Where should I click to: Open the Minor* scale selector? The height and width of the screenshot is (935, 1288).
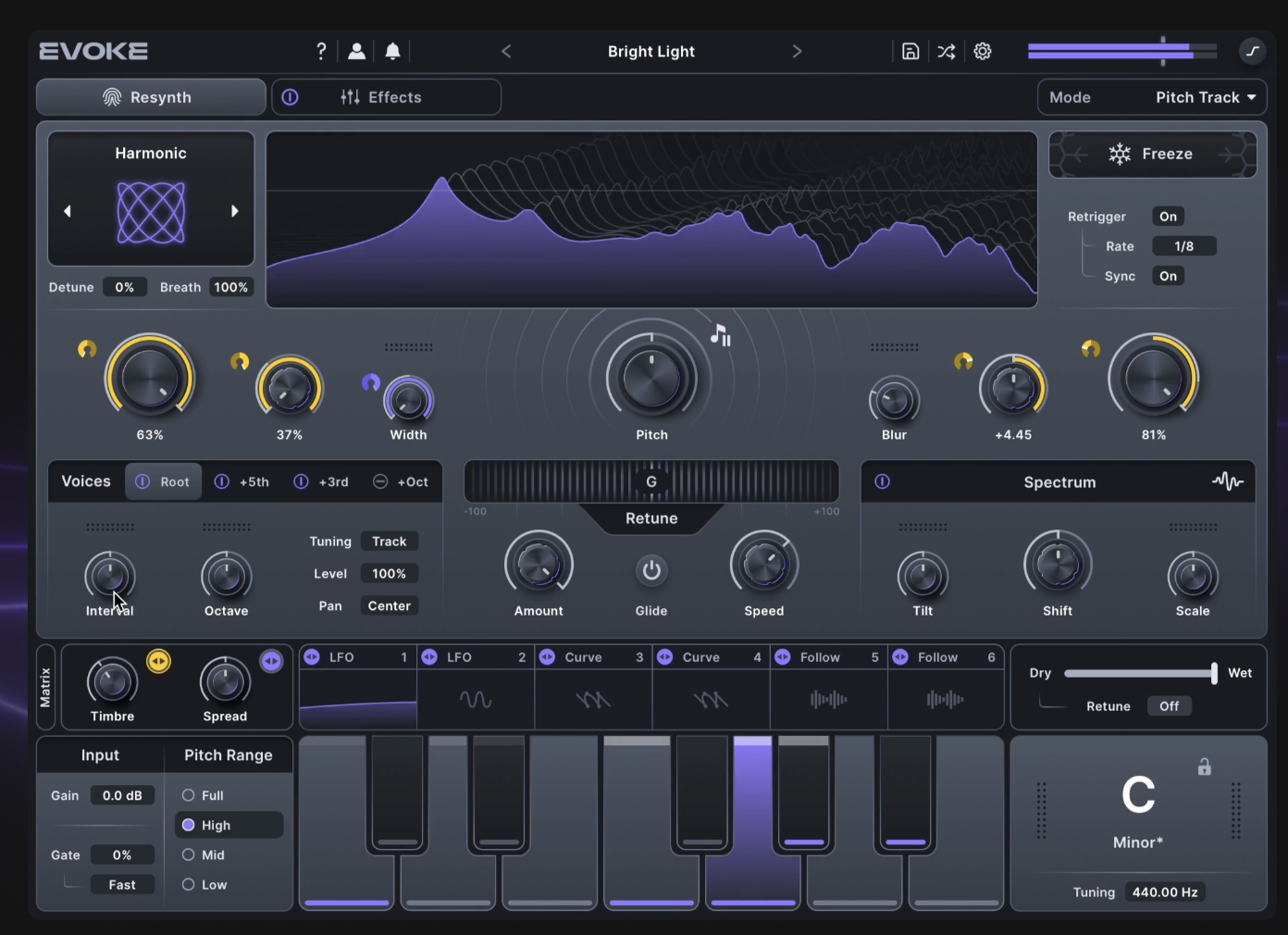[1138, 842]
